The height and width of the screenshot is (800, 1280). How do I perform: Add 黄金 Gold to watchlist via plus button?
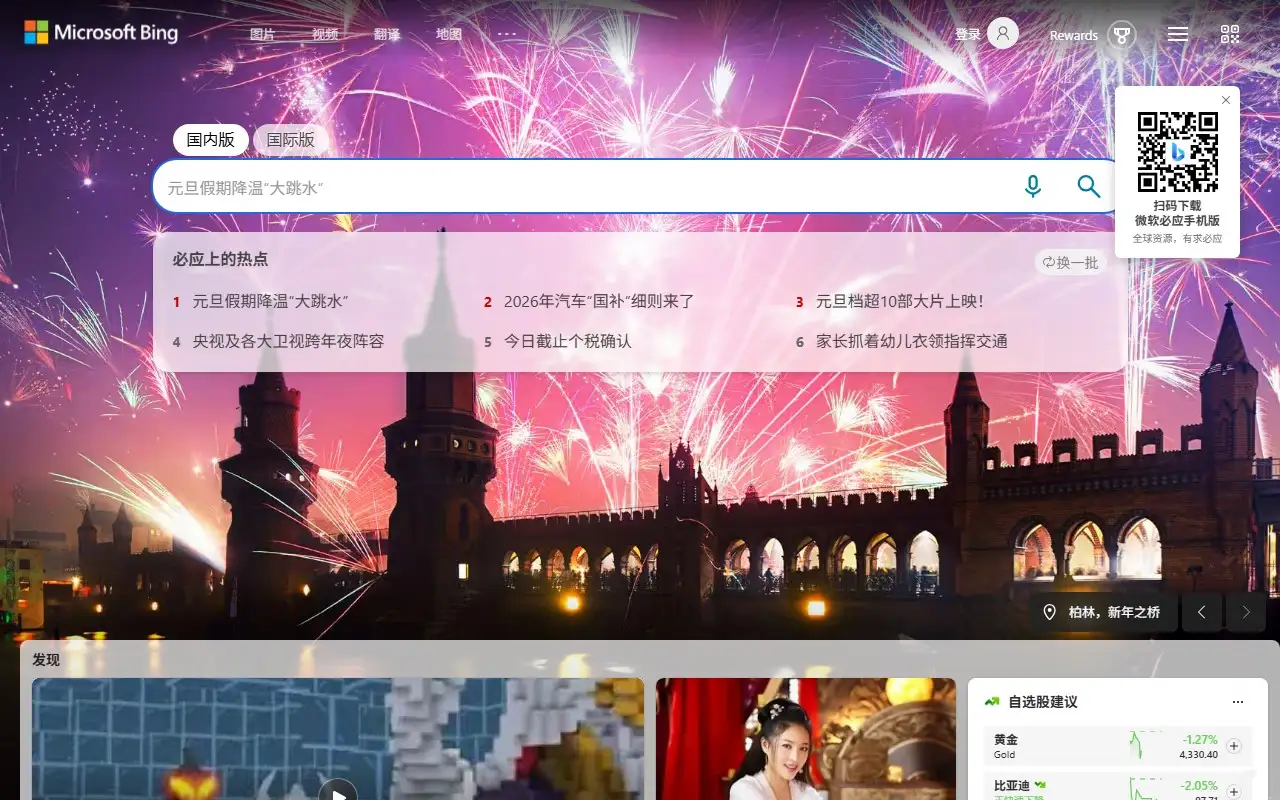(1234, 746)
